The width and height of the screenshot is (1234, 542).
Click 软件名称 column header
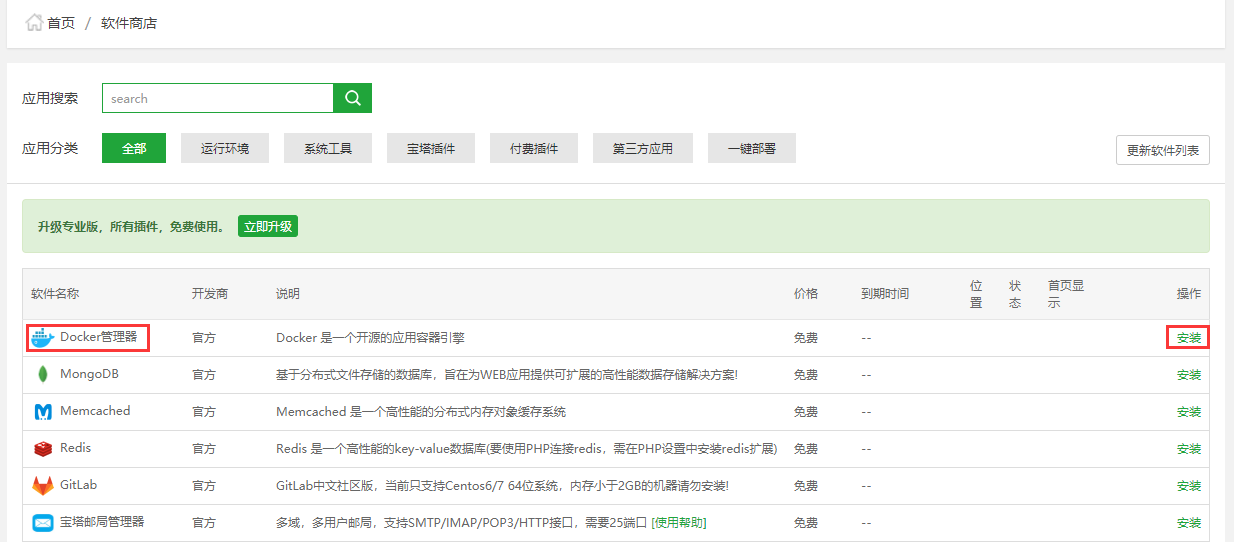tap(55, 294)
